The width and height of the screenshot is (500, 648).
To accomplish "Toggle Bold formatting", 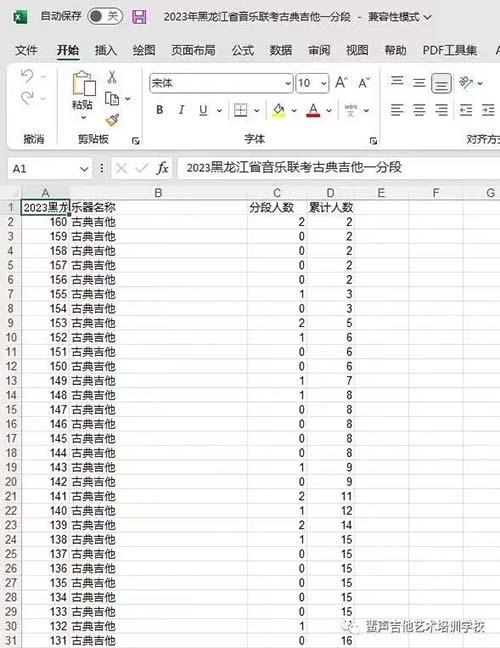I will click(x=160, y=110).
